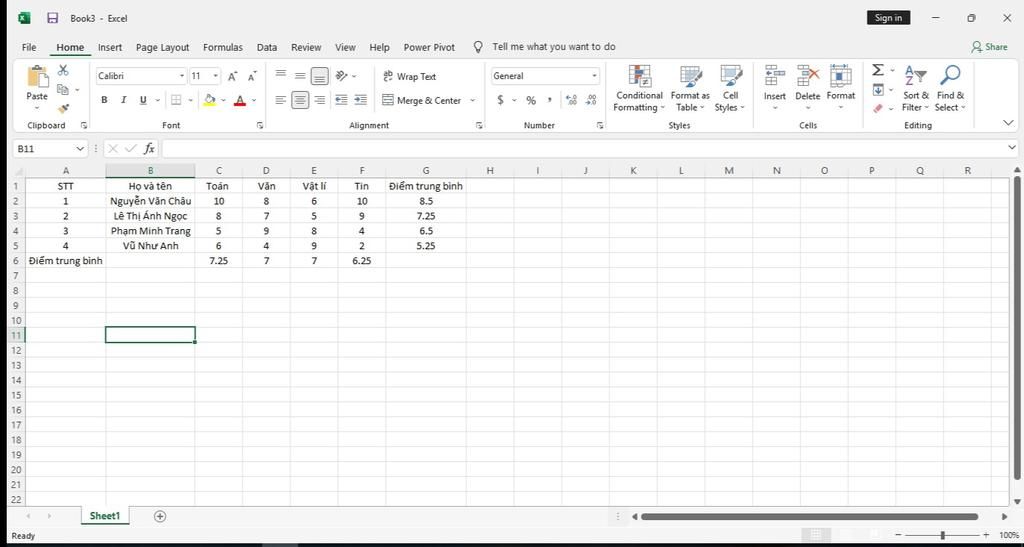The width and height of the screenshot is (1024, 547).
Task: Collapse the ribbon with chevron
Action: pyautogui.click(x=1009, y=123)
